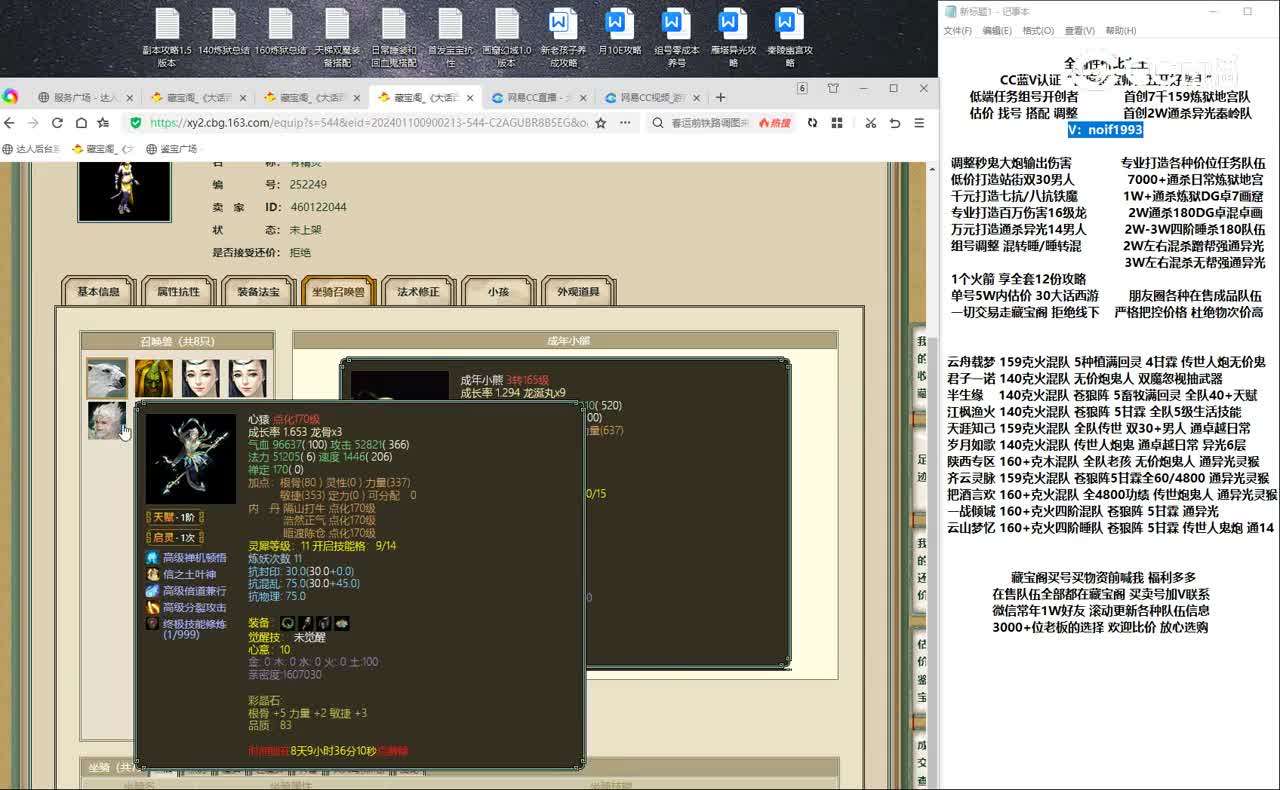Image resolution: width=1280 pixels, height=790 pixels.
Task: Click the 热搜 hot search button
Action: [x=775, y=123]
